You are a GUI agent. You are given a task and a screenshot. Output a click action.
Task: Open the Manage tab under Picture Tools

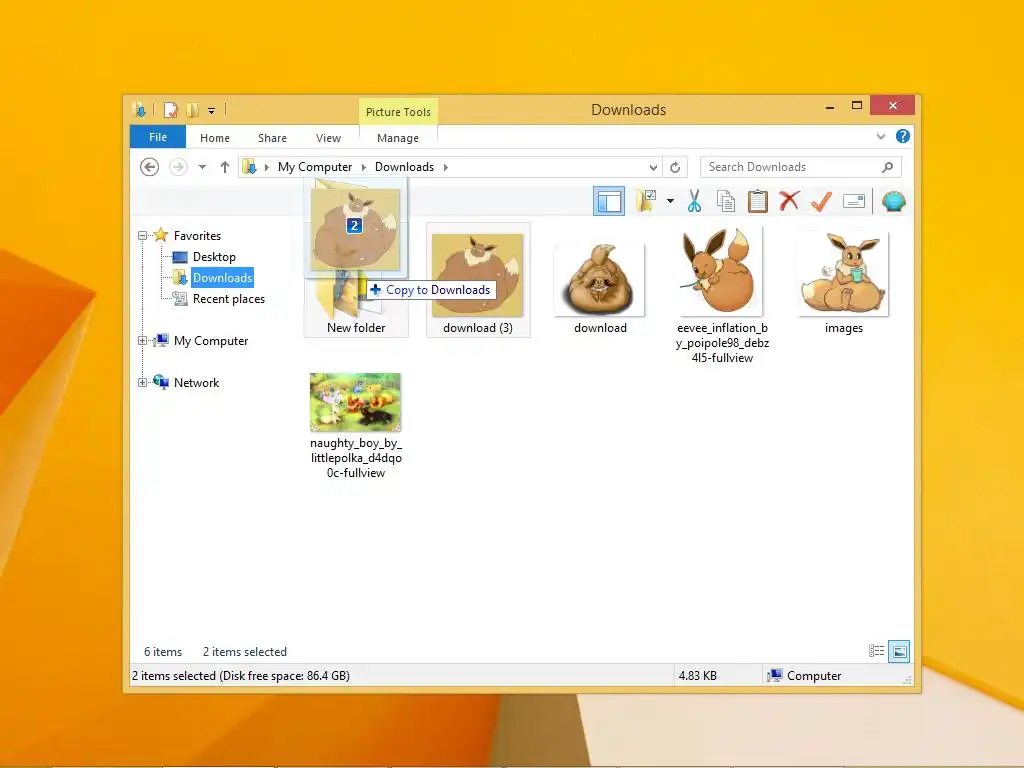[398, 138]
